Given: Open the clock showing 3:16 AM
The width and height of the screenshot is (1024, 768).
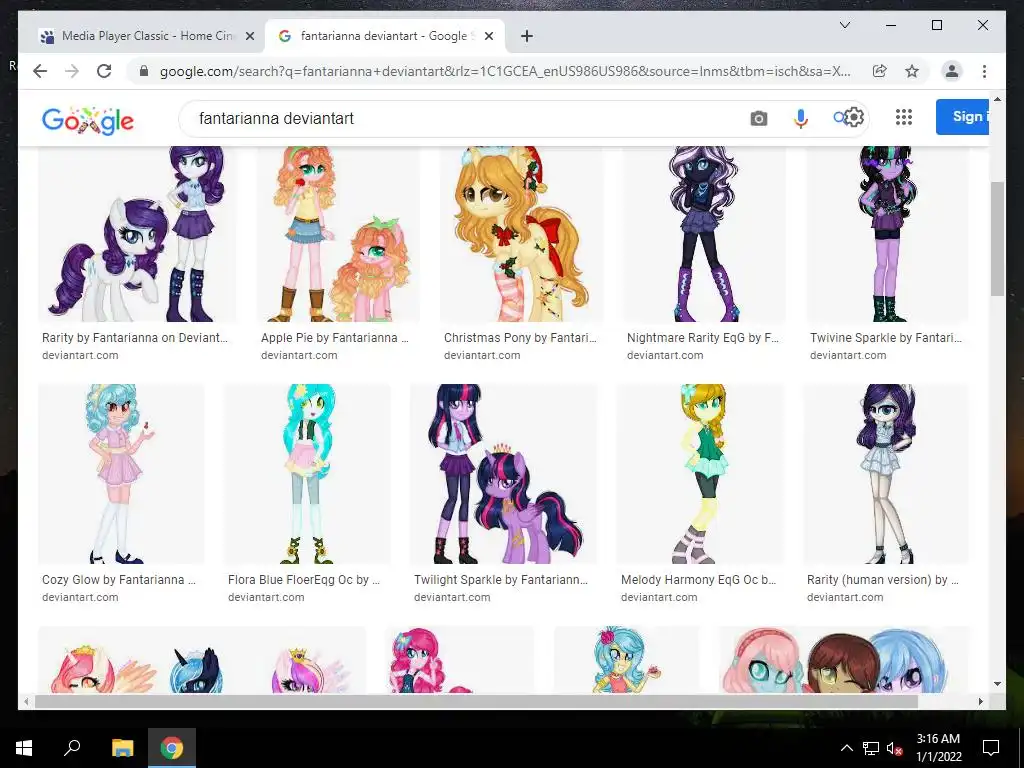Looking at the screenshot, I should pos(938,748).
